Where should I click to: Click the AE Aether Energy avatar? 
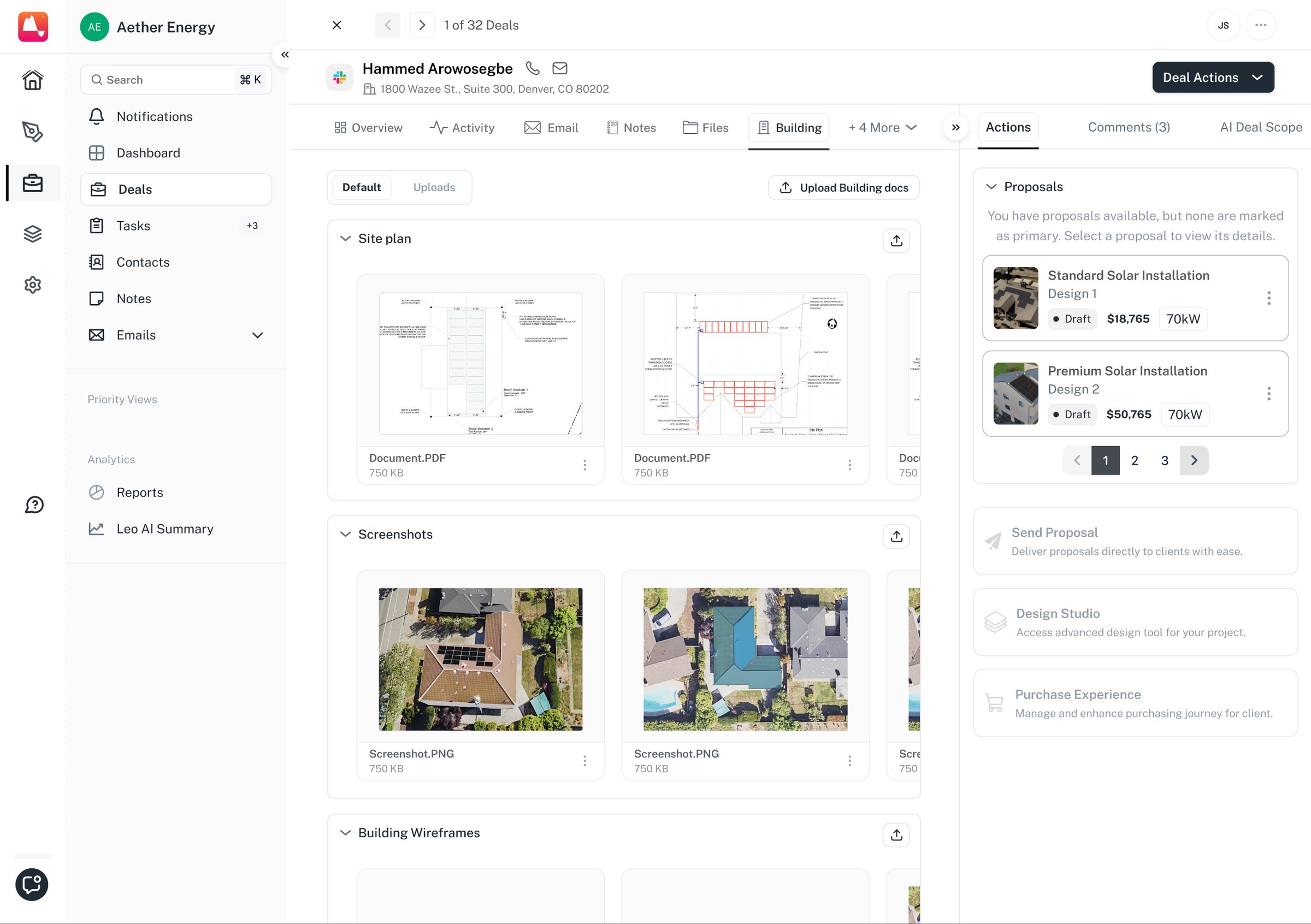click(94, 27)
